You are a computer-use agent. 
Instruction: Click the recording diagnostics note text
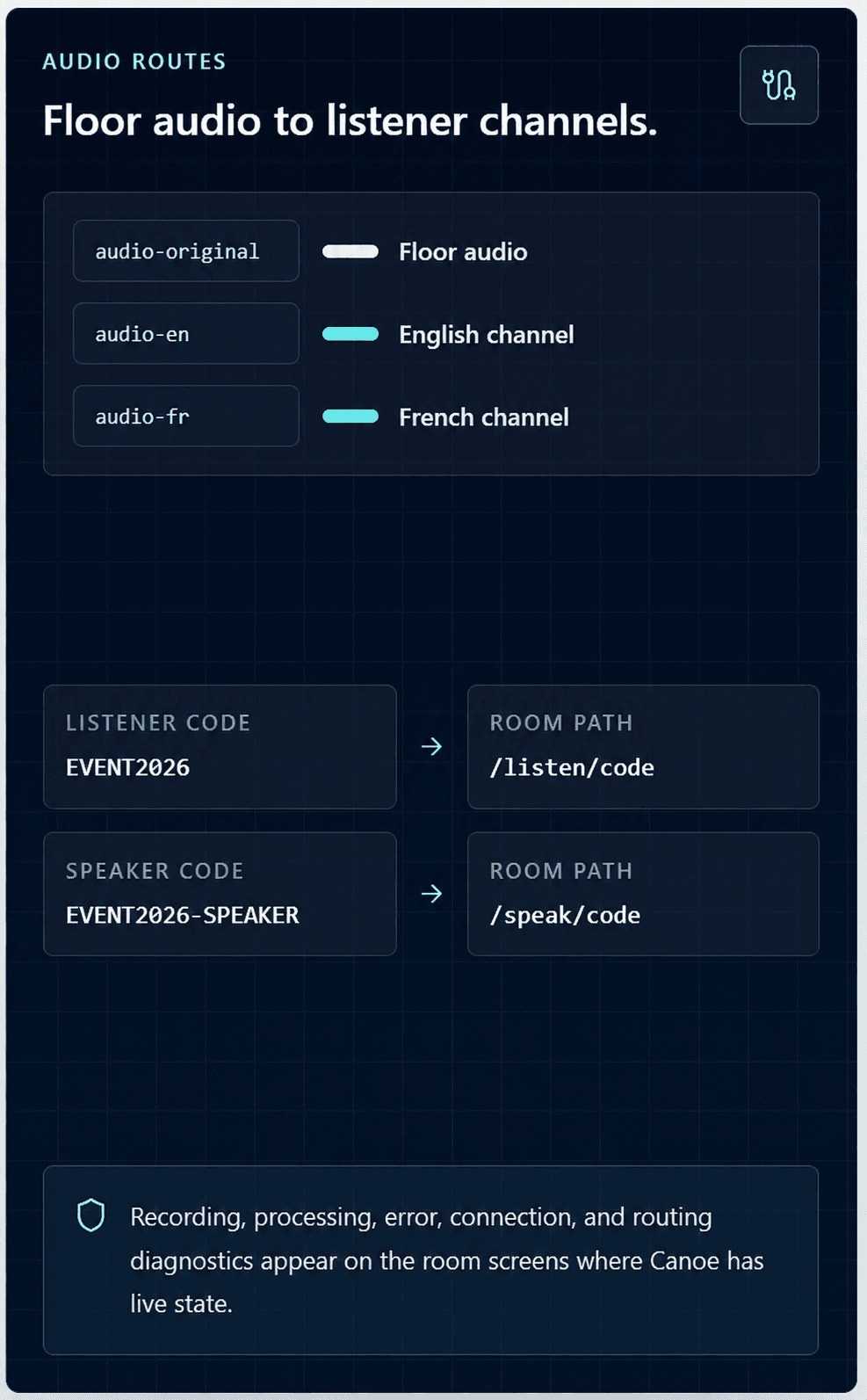tap(447, 1260)
